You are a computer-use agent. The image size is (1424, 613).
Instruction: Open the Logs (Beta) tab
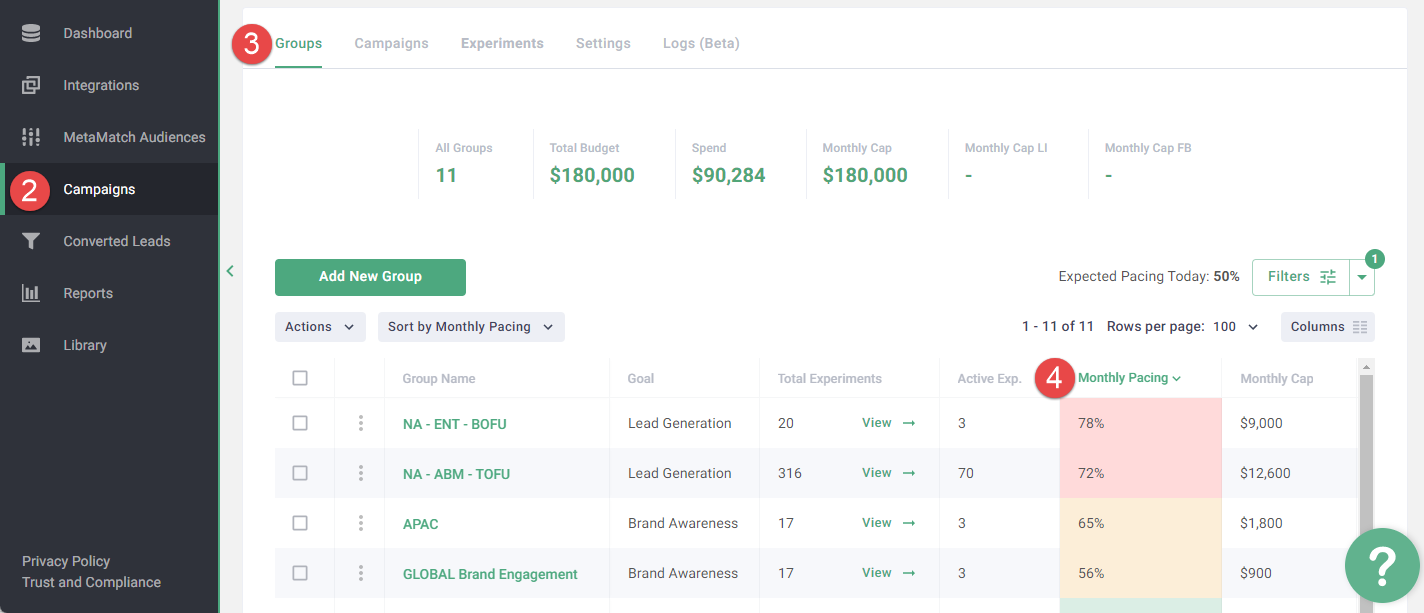[x=701, y=44]
